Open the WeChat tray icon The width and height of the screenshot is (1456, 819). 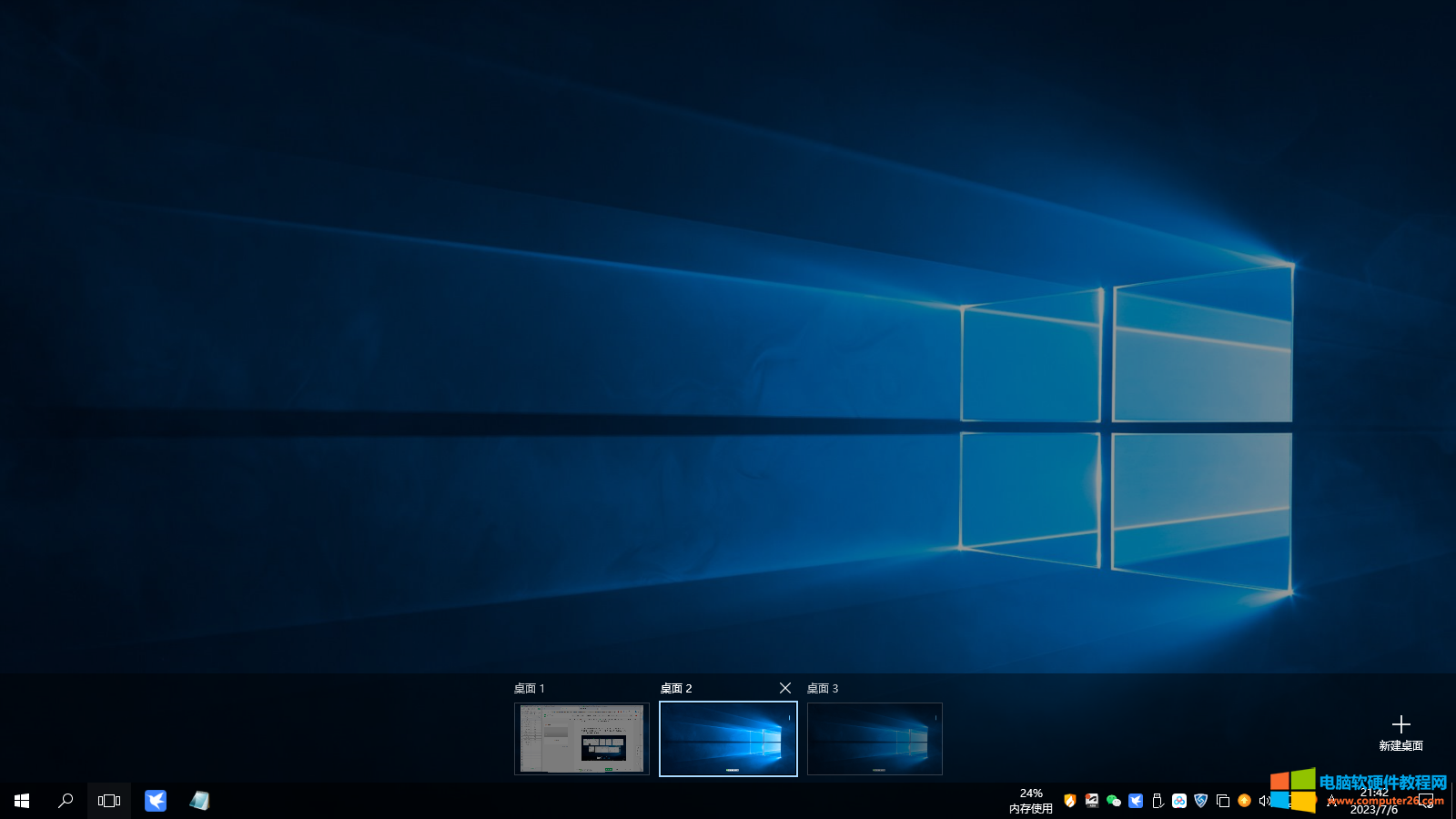click(1114, 801)
